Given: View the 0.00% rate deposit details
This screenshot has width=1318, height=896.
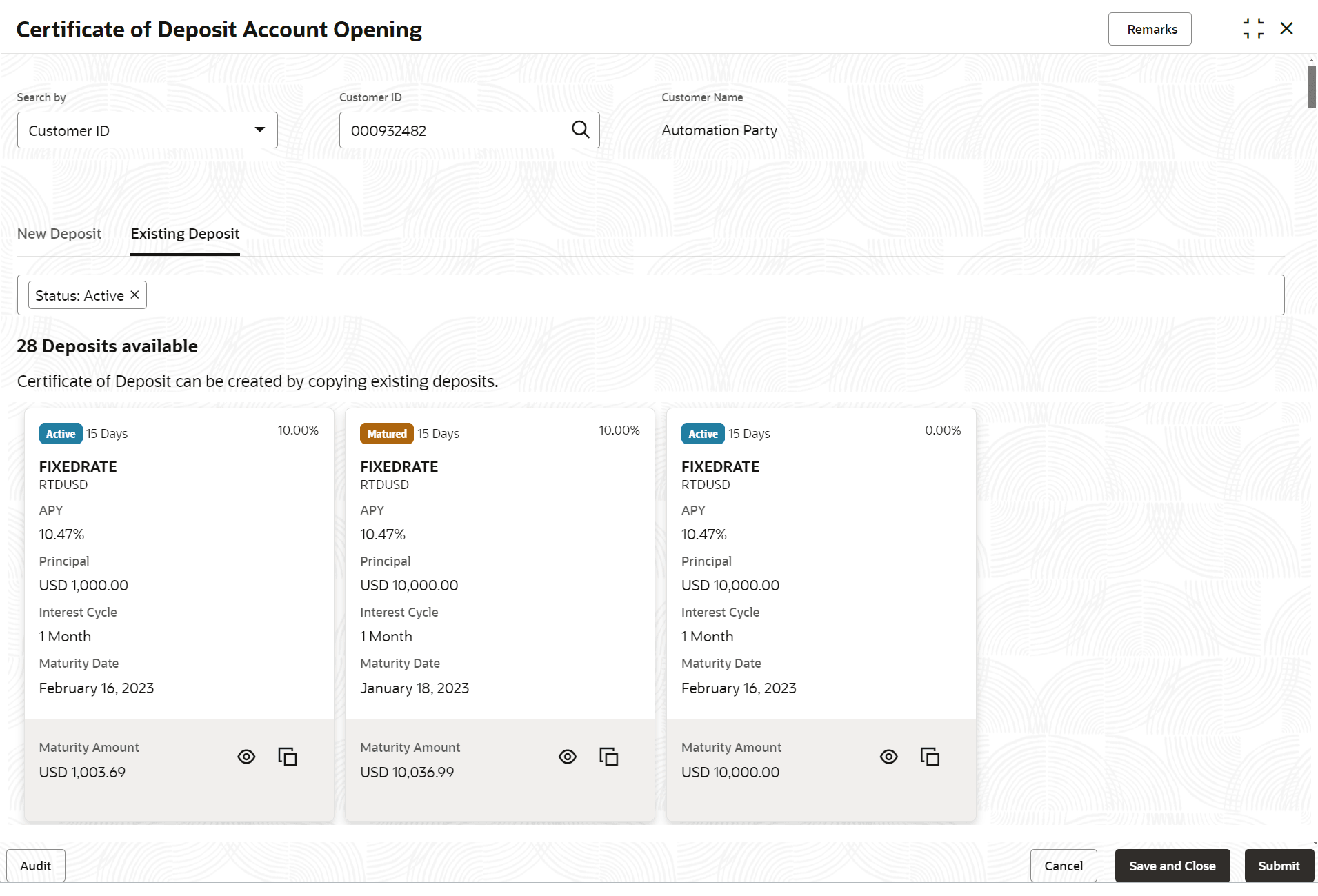Looking at the screenshot, I should coord(889,757).
